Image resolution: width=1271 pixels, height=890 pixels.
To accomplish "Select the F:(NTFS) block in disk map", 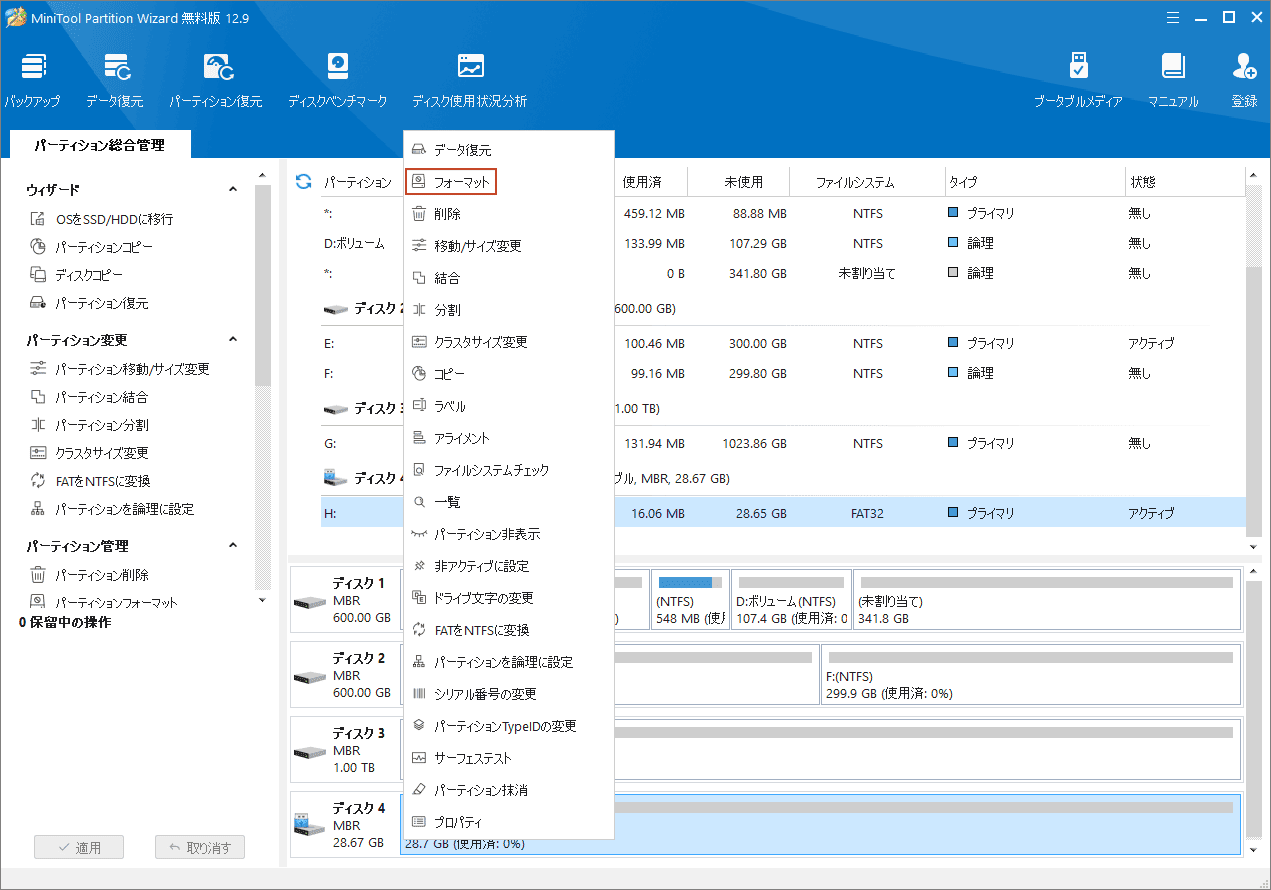I will (x=1030, y=675).
